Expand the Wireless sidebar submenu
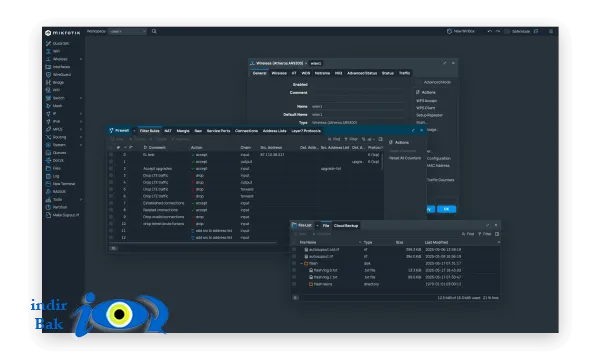600x360 pixels. click(81, 59)
